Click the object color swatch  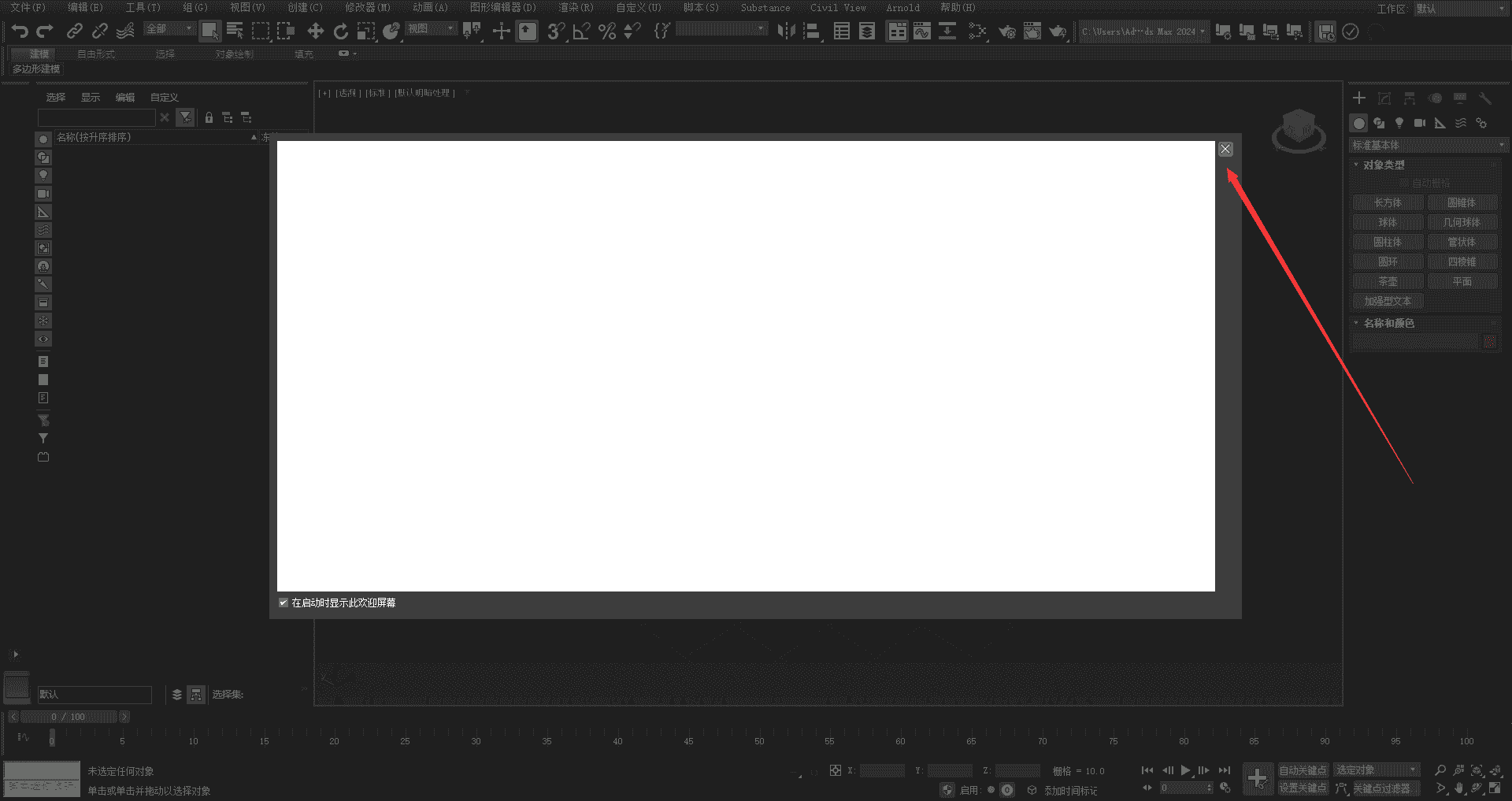[1490, 341]
